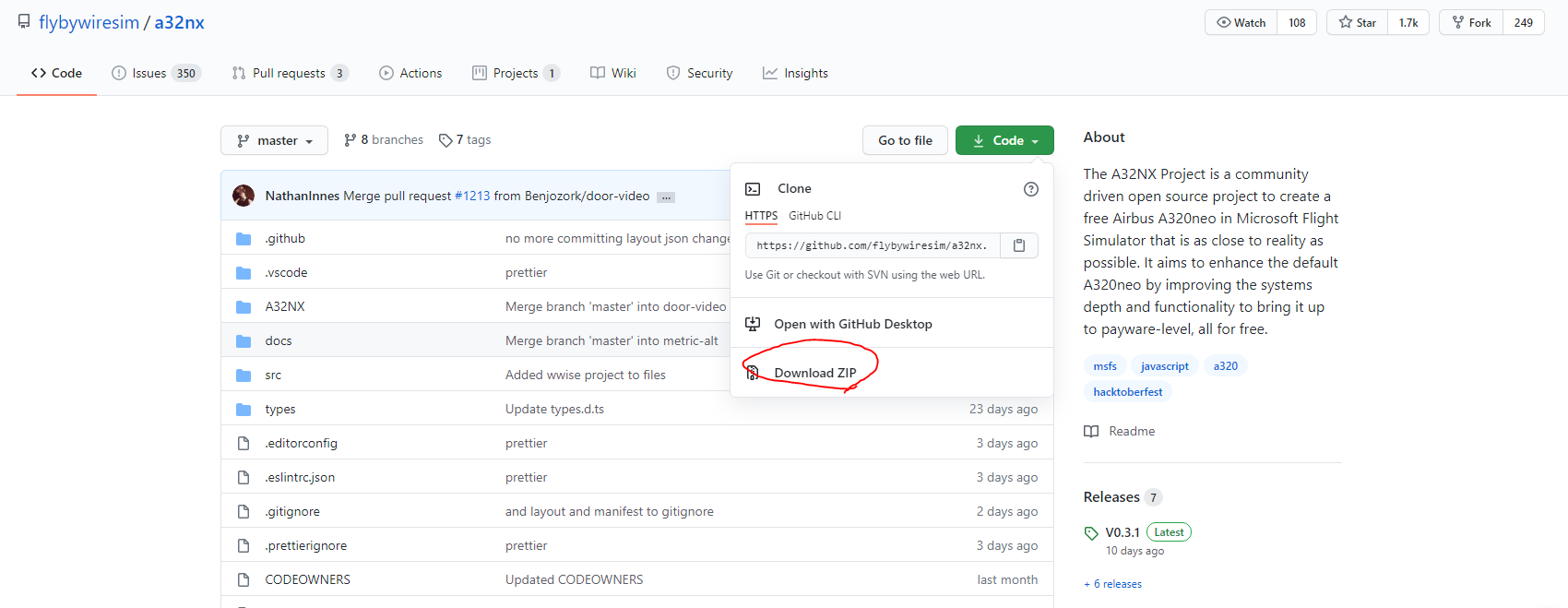Click the Go to file button
The image size is (1568, 608).
point(905,140)
